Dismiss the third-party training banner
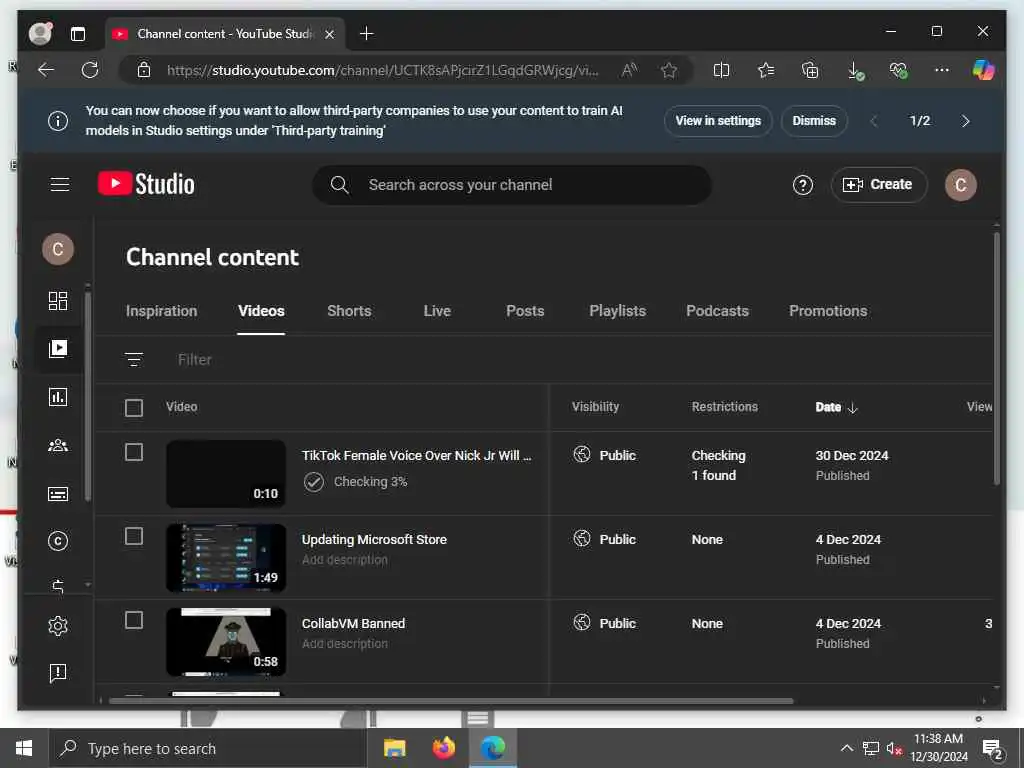 (814, 121)
